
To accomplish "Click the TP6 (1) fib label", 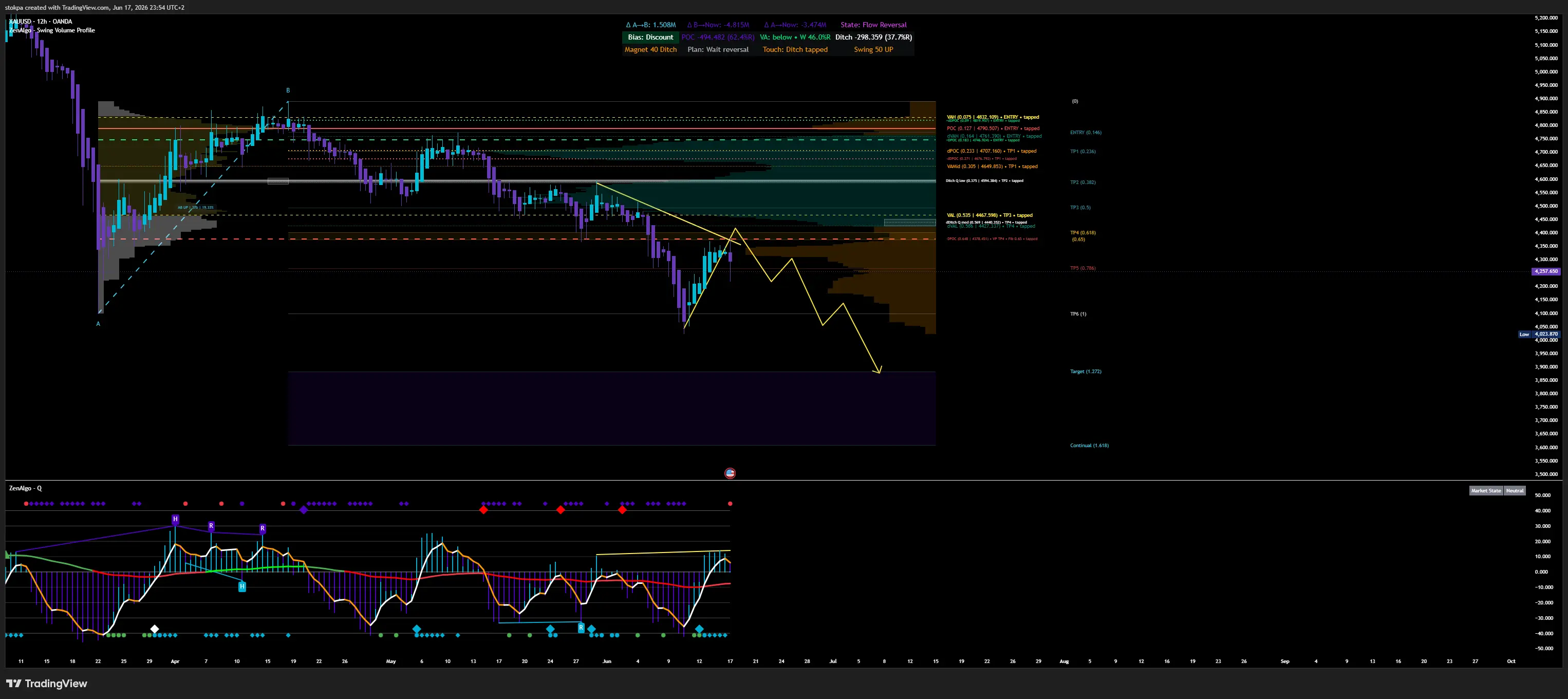I will tap(1078, 314).
